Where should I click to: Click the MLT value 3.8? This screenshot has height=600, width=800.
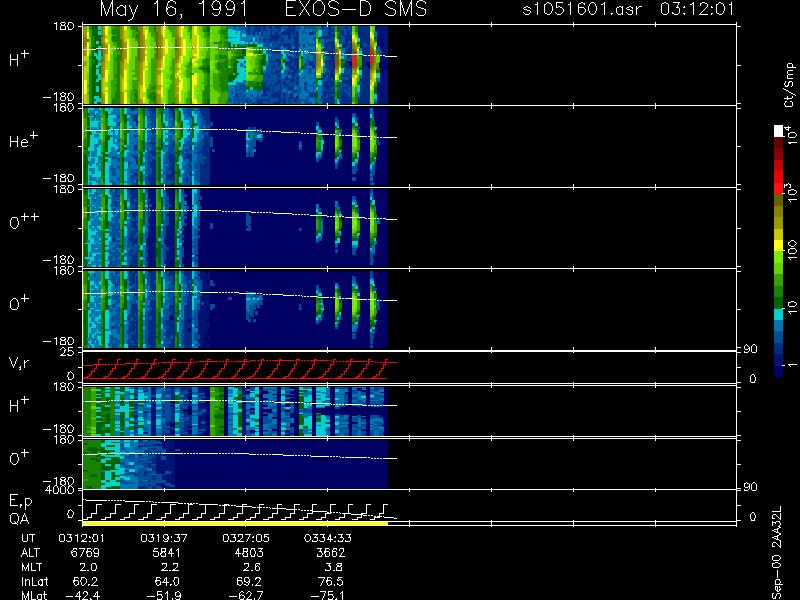(334, 567)
